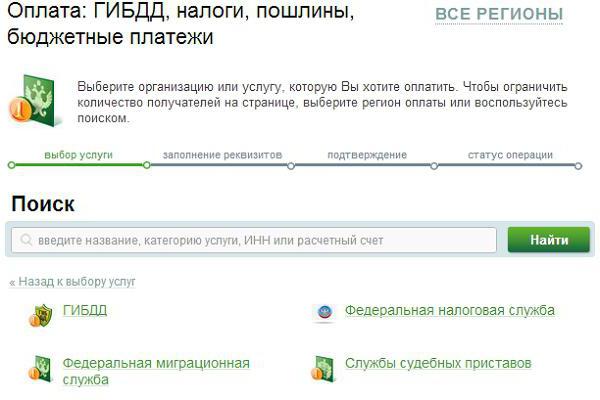Click the Федеральная миграционная служба icon

tap(41, 368)
